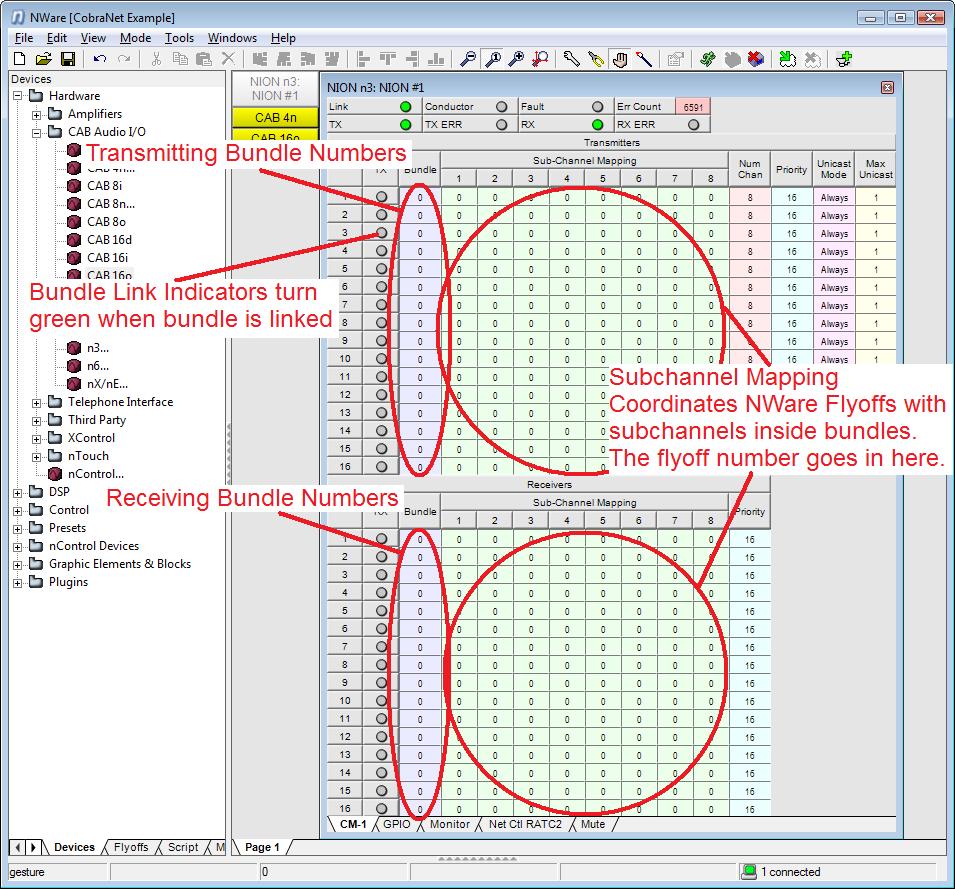Viewport: 955px width, 889px height.
Task: Click the NION n3: NION #1 button
Action: coord(275,89)
